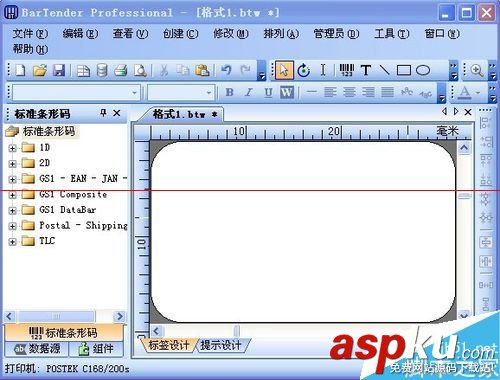
Task: Expand the GS1 DataBar folder
Action: [x=12, y=211]
